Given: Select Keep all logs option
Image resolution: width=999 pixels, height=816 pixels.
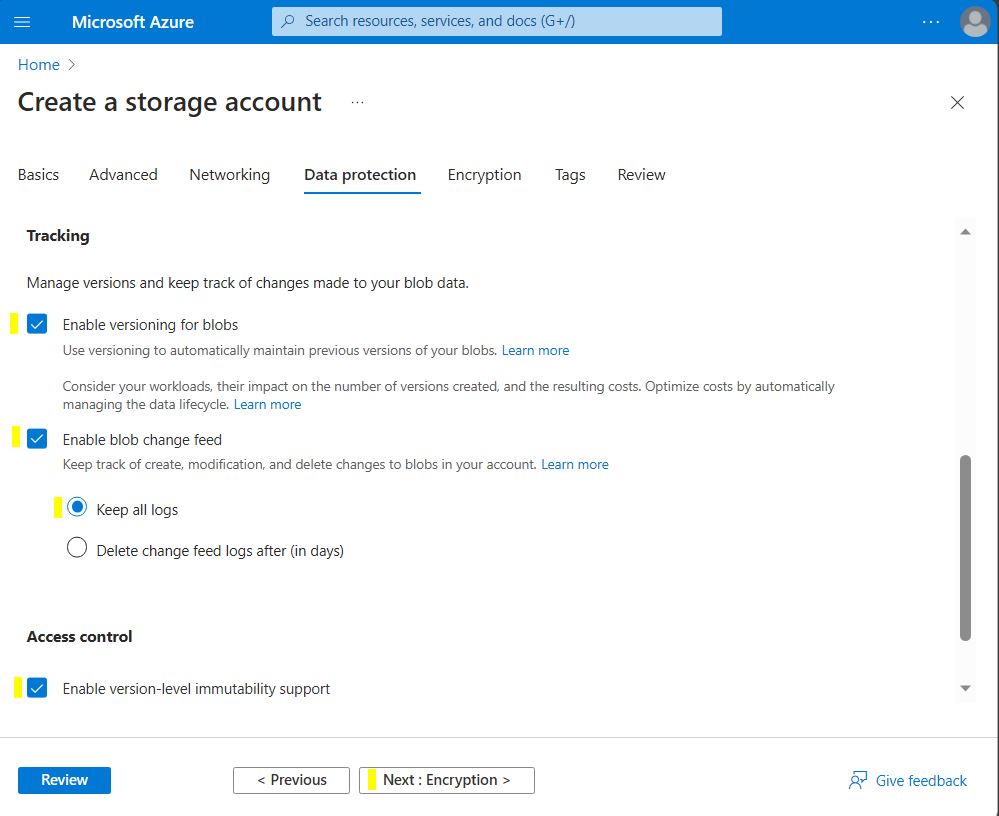Looking at the screenshot, I should click(x=77, y=508).
